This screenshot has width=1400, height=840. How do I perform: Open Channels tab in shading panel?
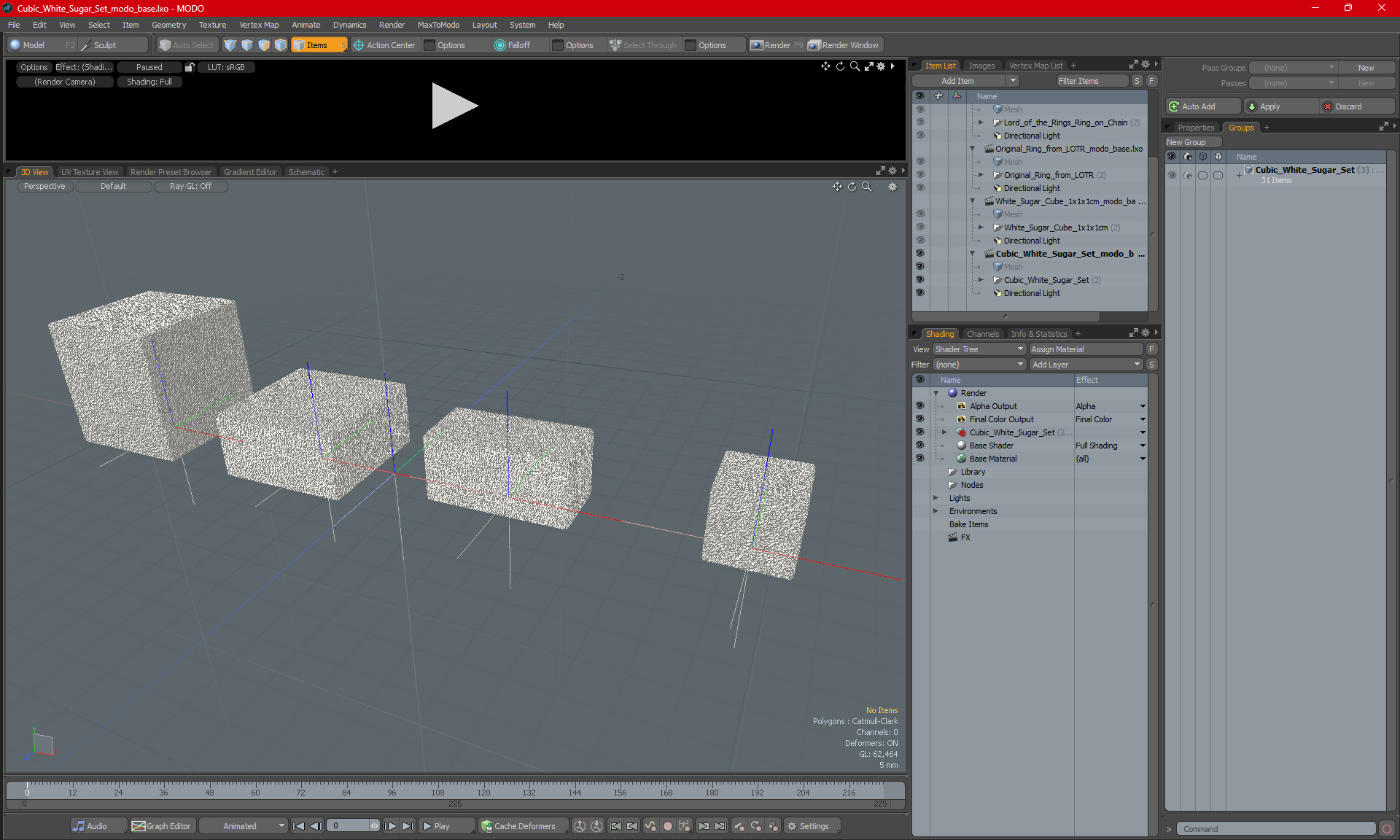pos(983,334)
